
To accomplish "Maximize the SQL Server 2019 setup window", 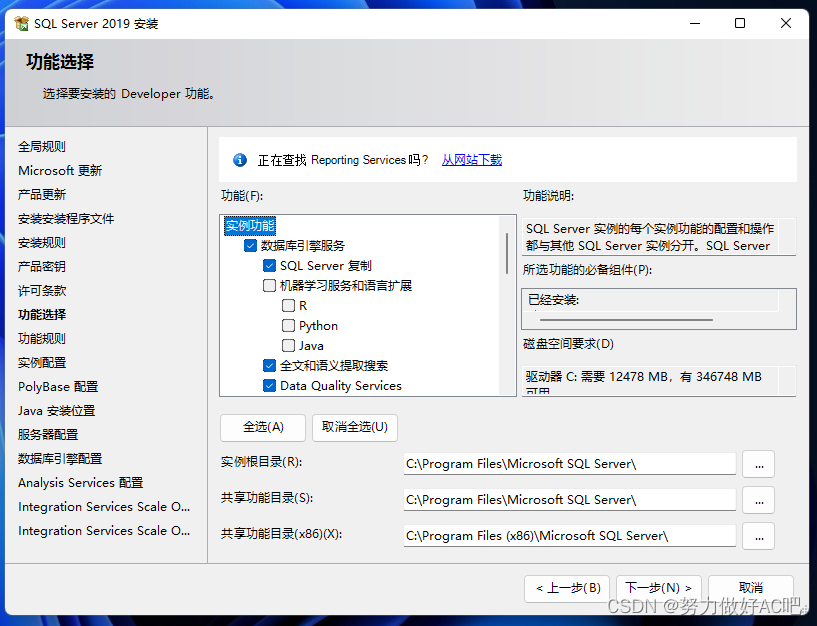I will [739, 23].
